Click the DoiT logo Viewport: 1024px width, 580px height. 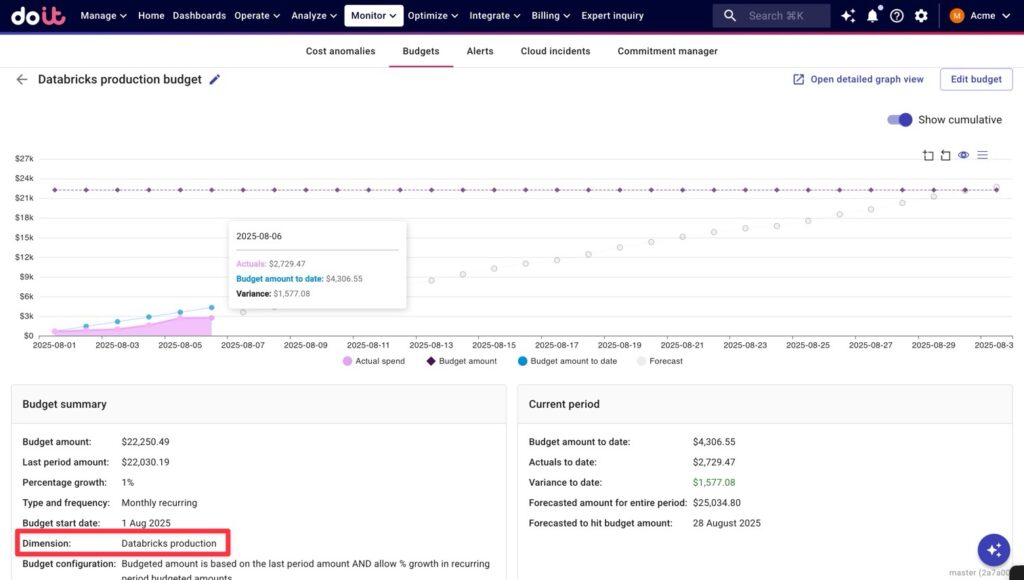[x=38, y=16]
